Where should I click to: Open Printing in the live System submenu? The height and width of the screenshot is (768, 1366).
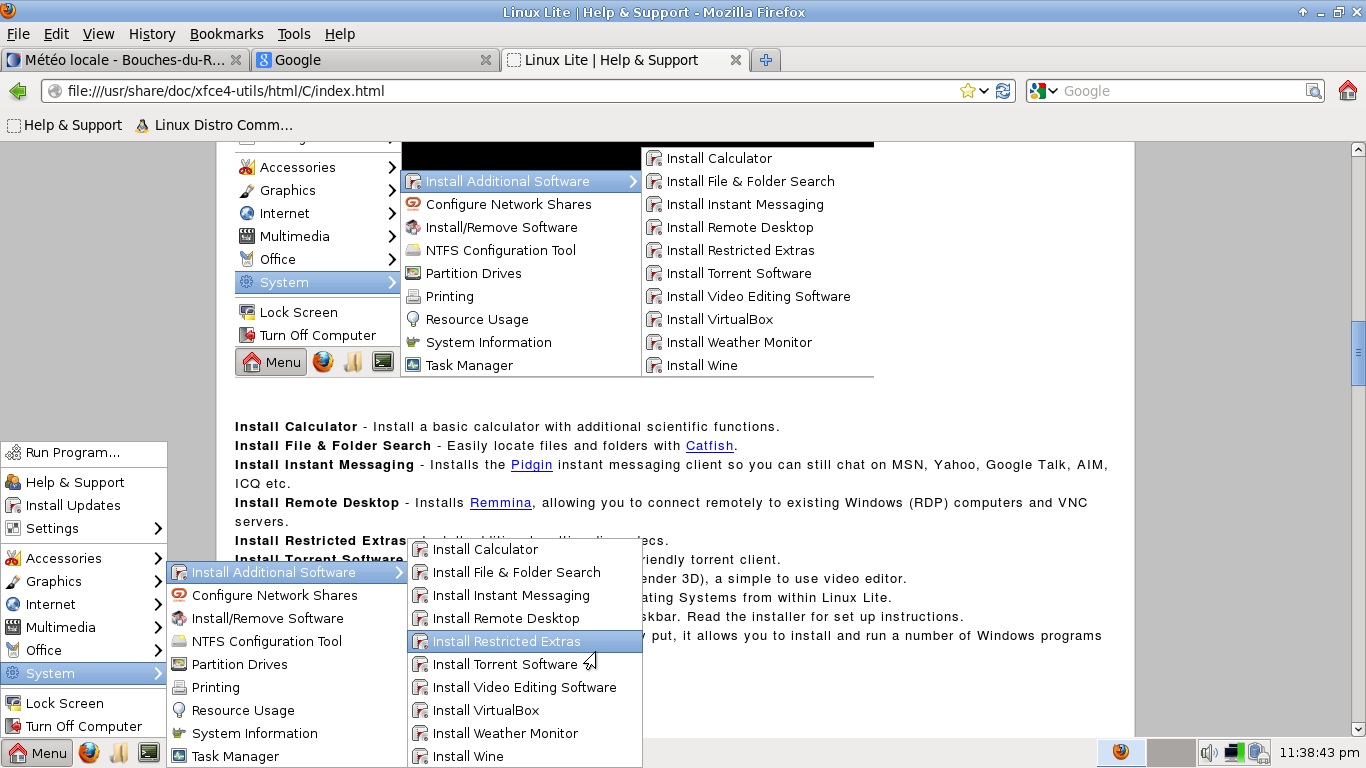(287, 687)
